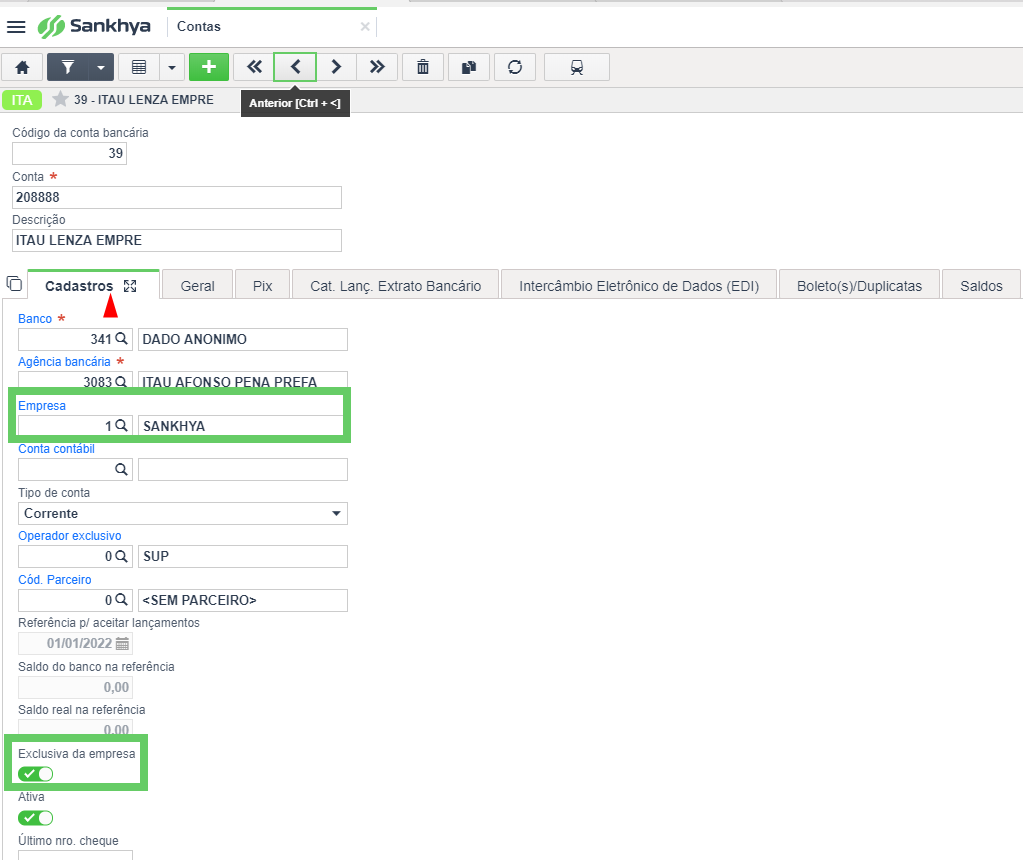The height and width of the screenshot is (860, 1023).
Task: Open the Boleto(s)/Duplicatas tab
Action: click(859, 286)
